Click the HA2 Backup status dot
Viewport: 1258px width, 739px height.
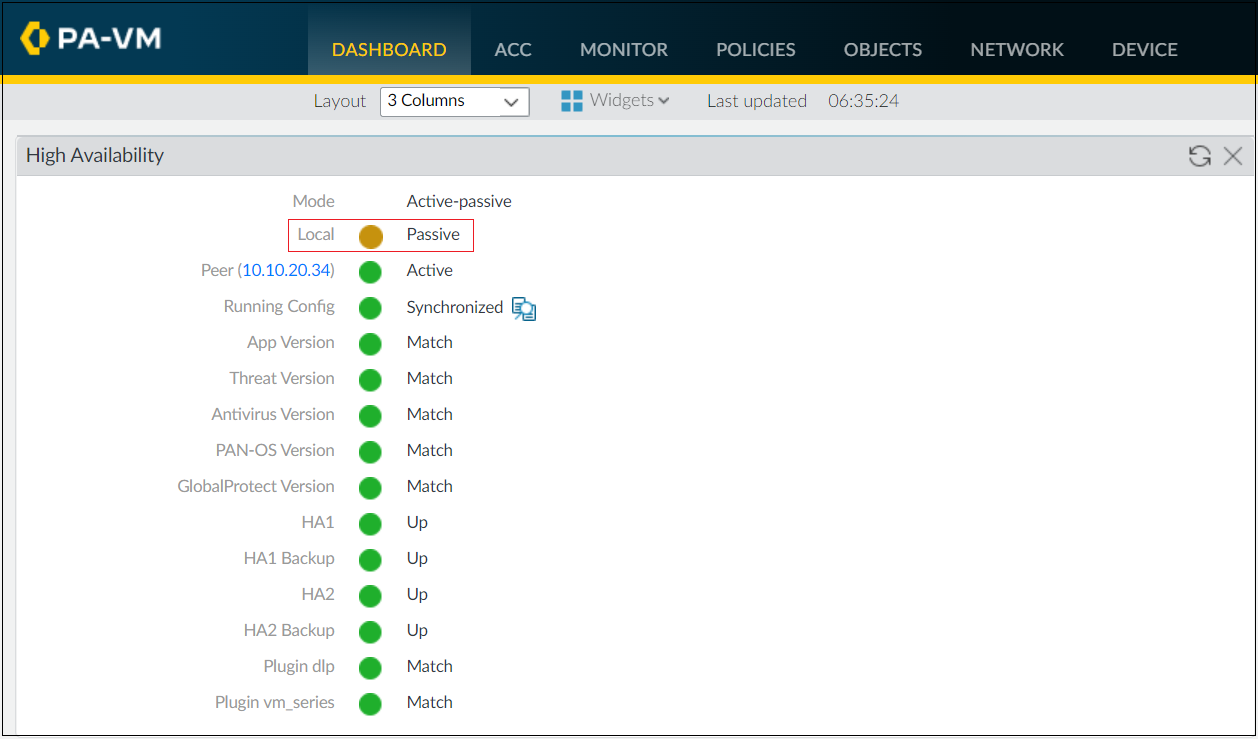(x=370, y=630)
